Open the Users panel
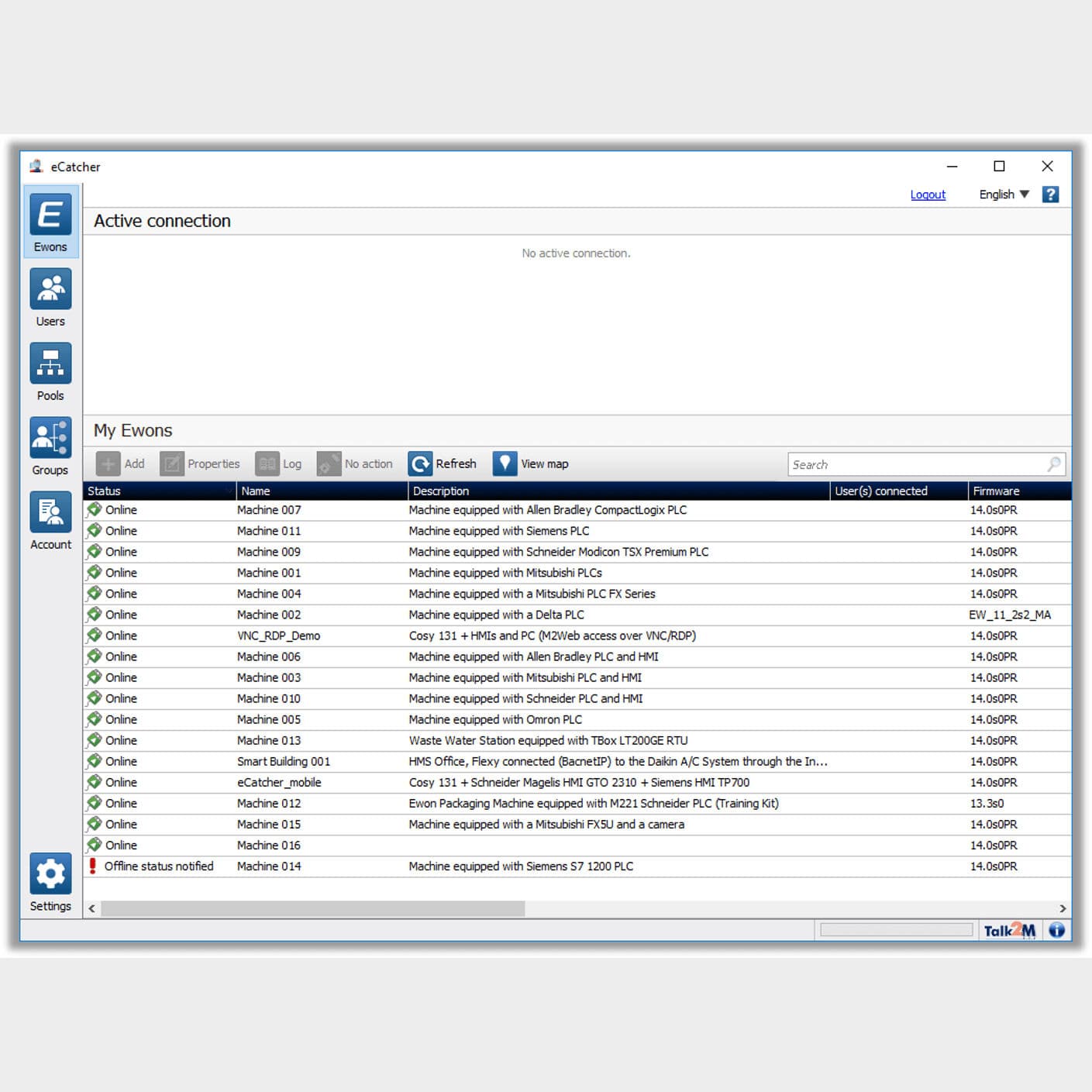Screen dimensions: 1092x1092 click(x=50, y=297)
